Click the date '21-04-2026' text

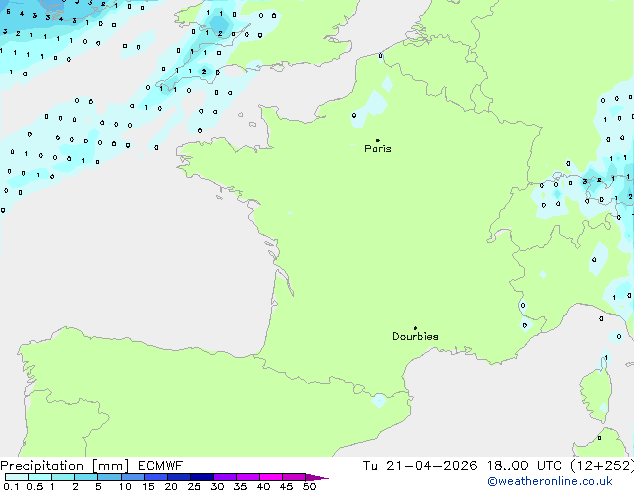click(x=431, y=466)
